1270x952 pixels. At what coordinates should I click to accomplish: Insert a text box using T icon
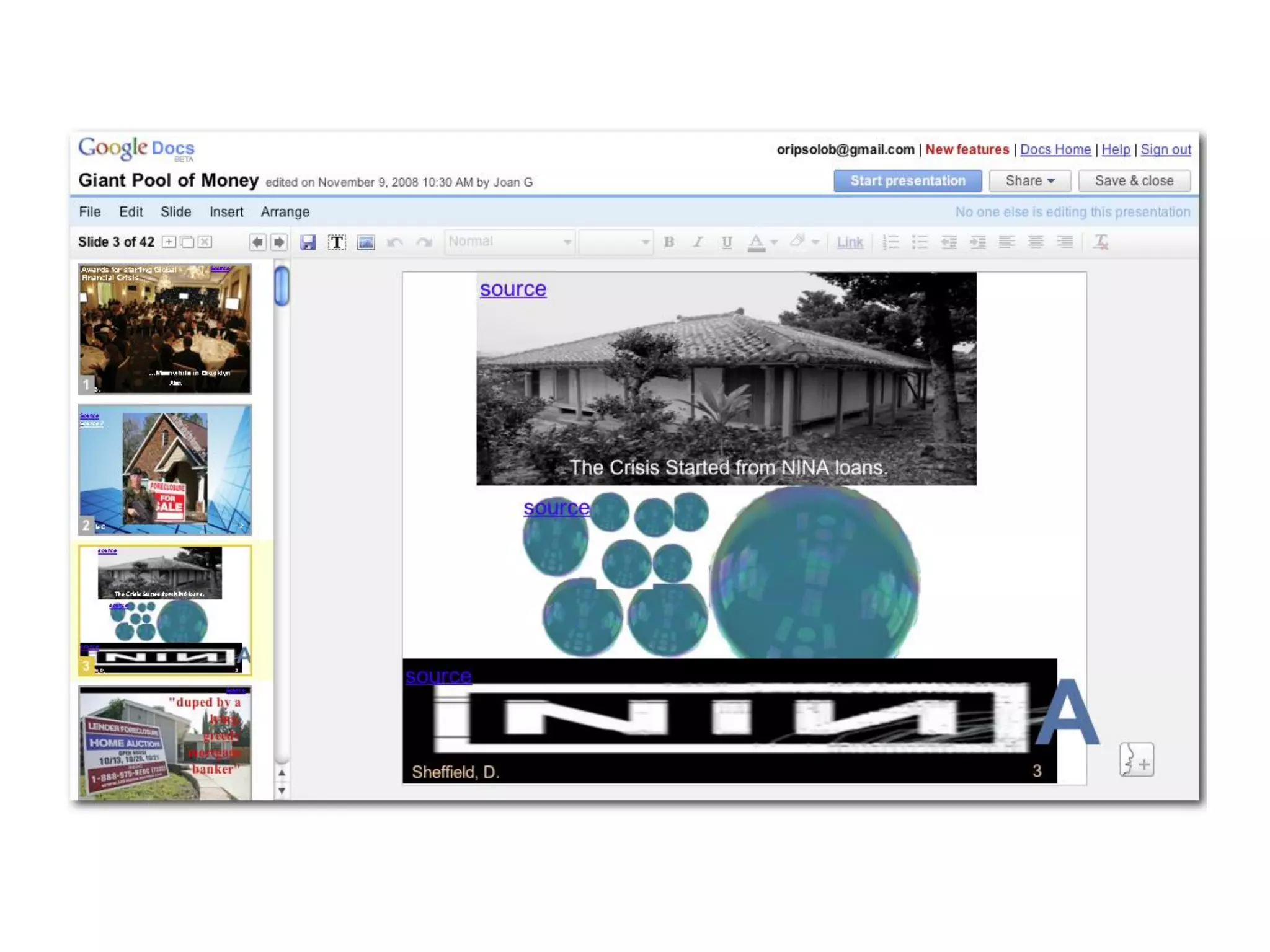tap(337, 242)
